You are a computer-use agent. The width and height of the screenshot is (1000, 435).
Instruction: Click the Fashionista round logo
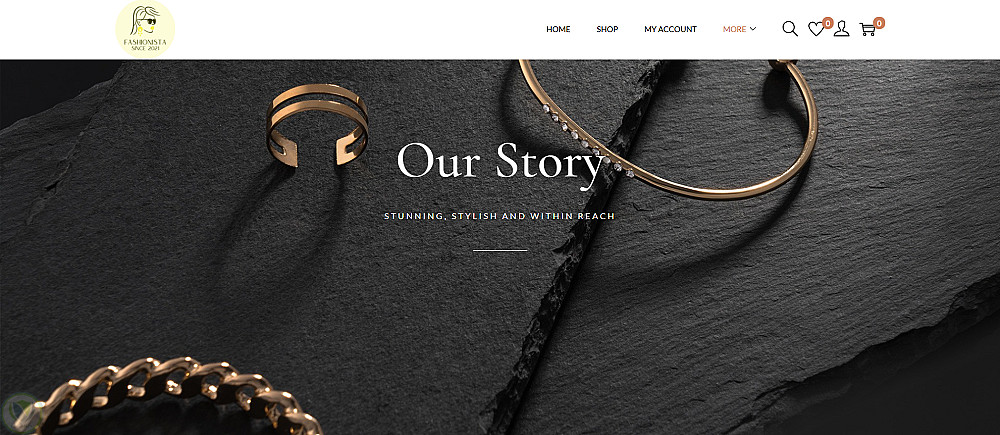click(145, 29)
